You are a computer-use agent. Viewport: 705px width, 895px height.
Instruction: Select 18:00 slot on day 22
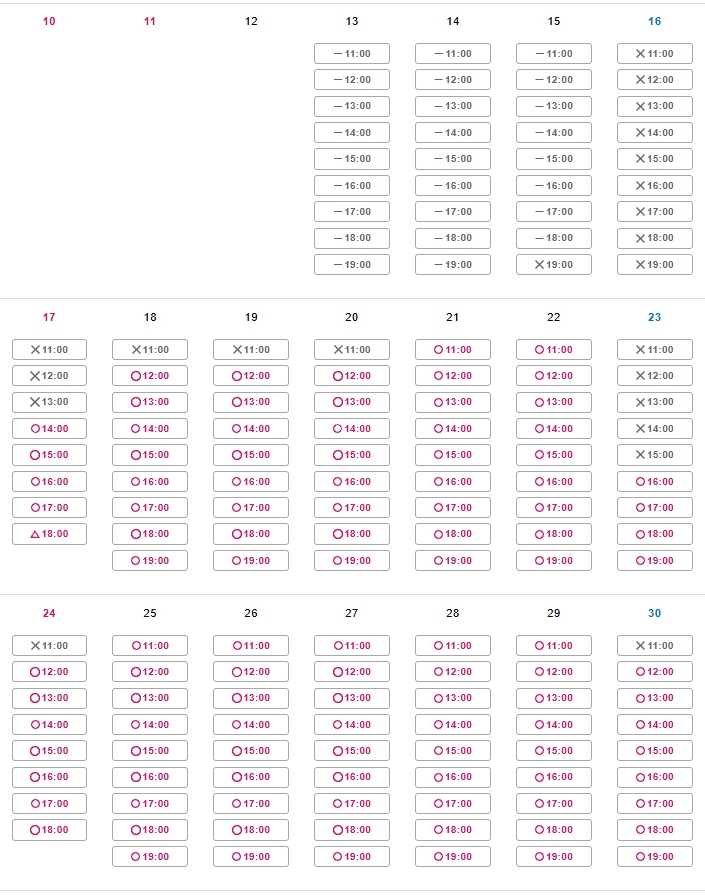[554, 534]
